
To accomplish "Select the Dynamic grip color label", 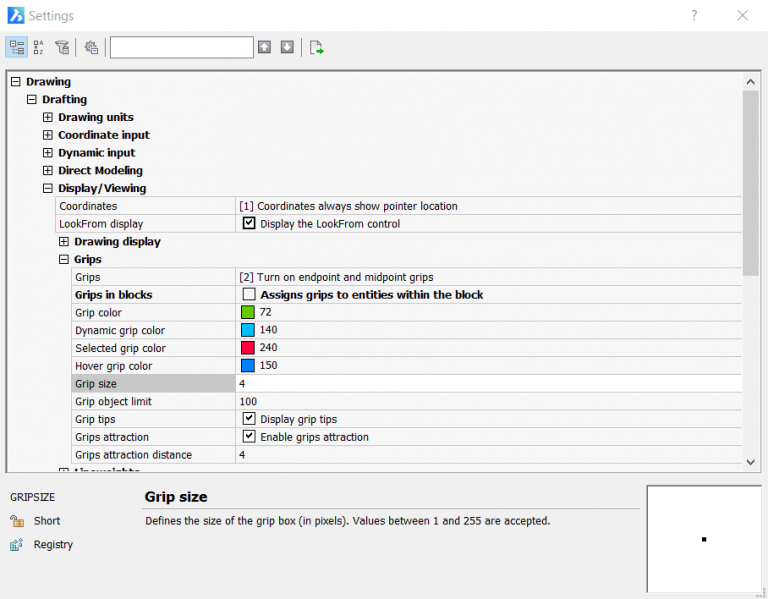I will [x=120, y=331].
